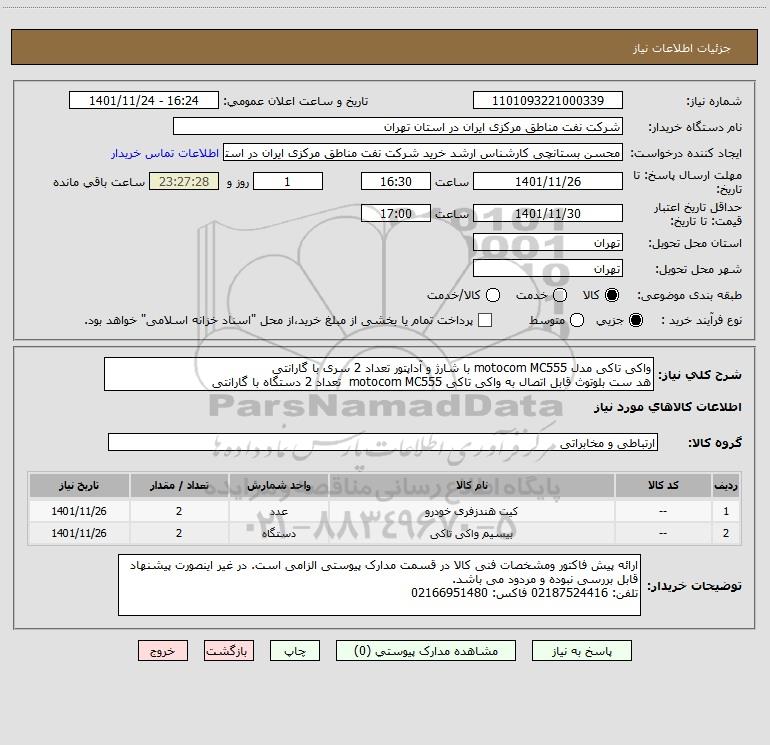Viewport: 770px width, 745px height.
Task: Click the request creator field محسن بستانچی
Action: pos(423,152)
